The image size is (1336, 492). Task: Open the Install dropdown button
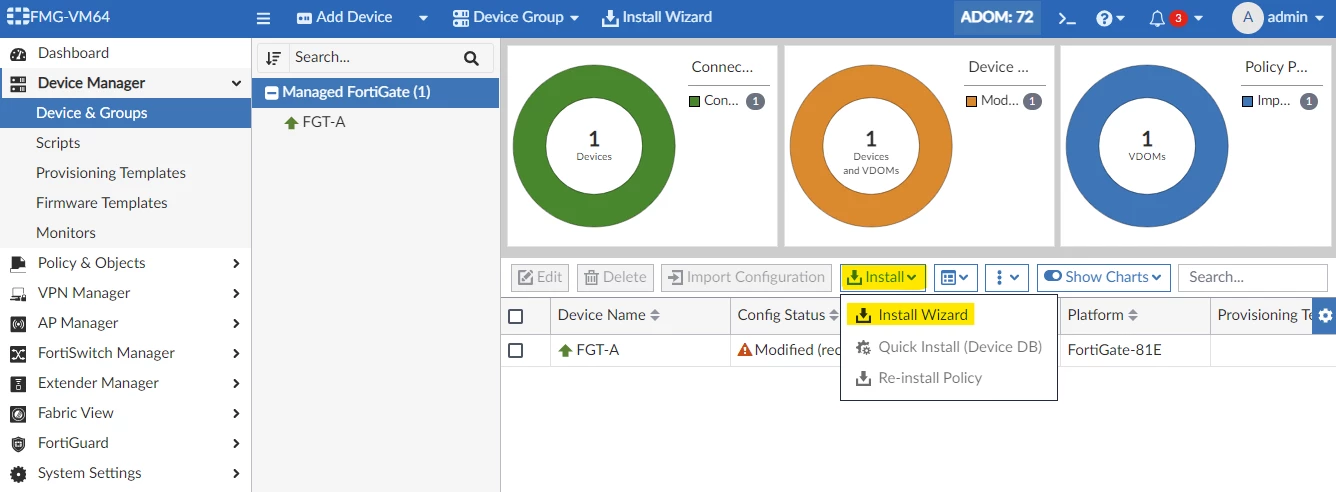pyautogui.click(x=883, y=277)
